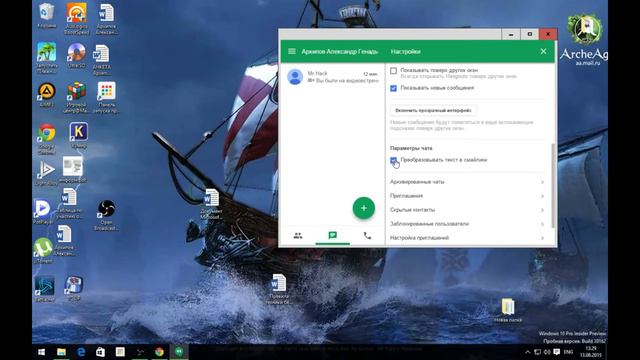Viewport: 640px width, 360px height.
Task: Click the ENG language indicator
Action: pos(568,352)
